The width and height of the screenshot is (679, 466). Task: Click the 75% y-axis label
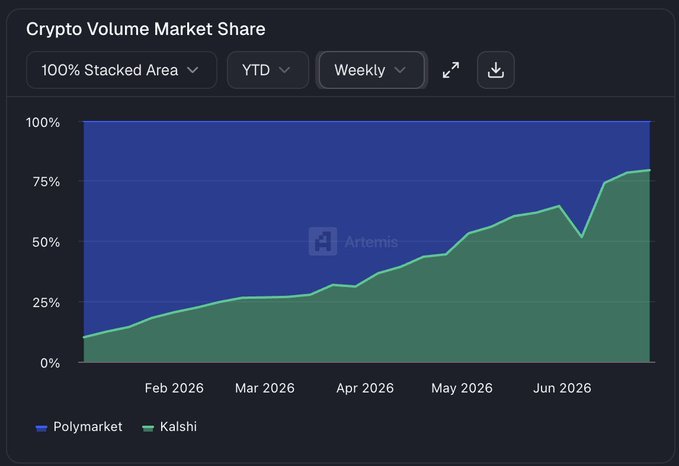point(46,182)
